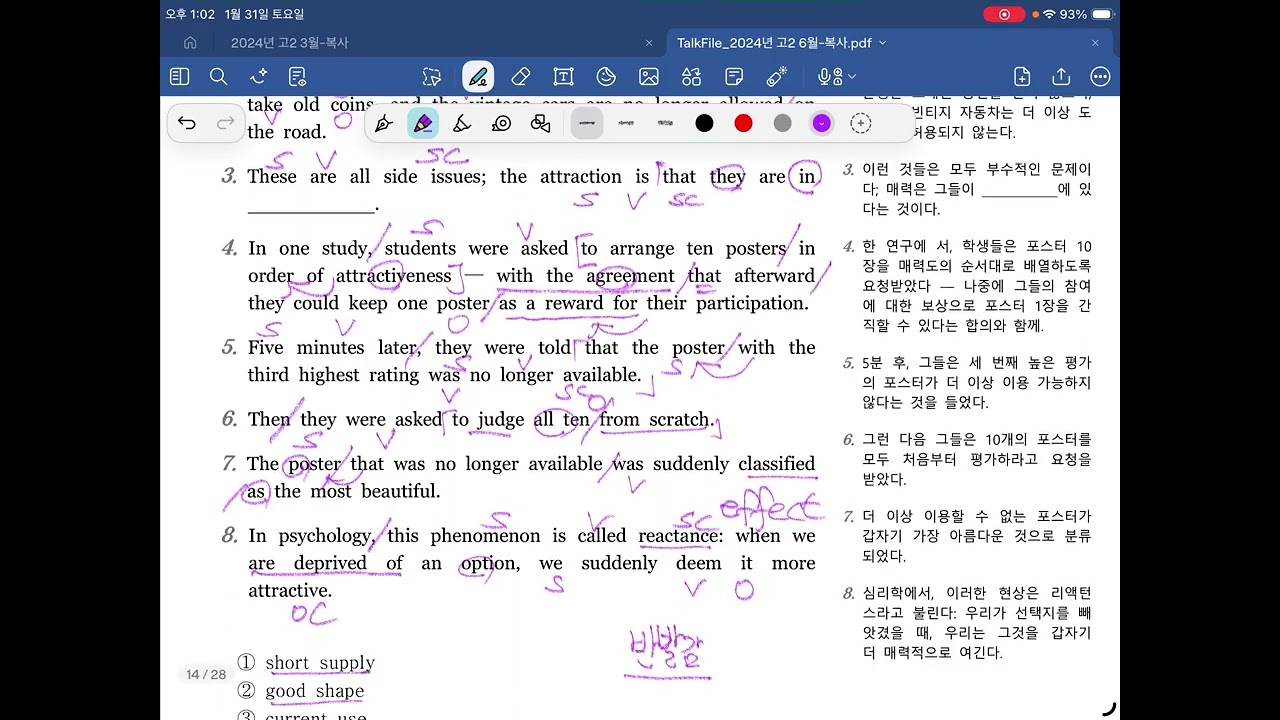Viewport: 1280px width, 720px height.
Task: Tap the screen recording red indicator
Action: 1004,15
